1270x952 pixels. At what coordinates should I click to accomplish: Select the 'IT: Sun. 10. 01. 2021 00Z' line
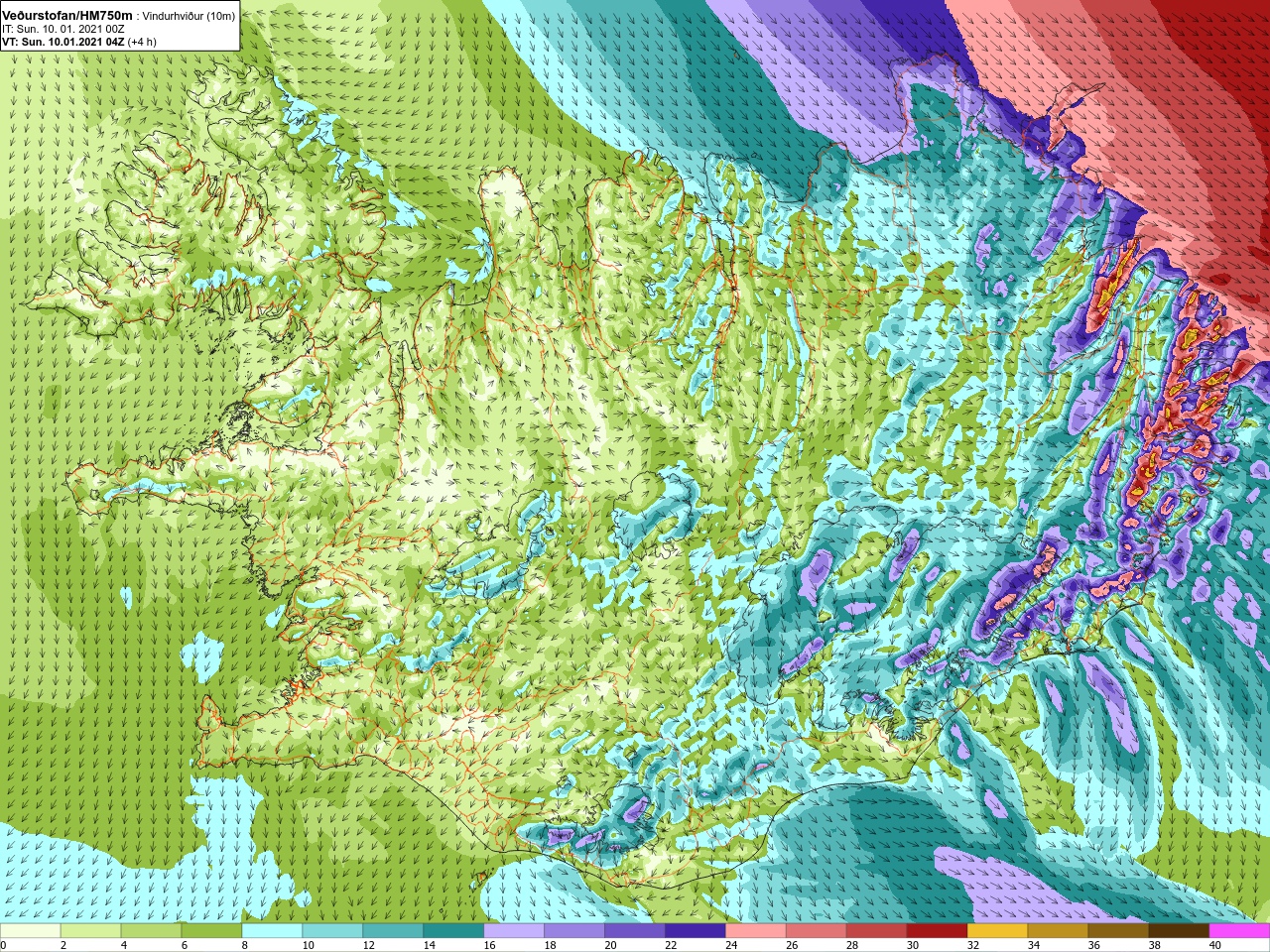click(63, 29)
